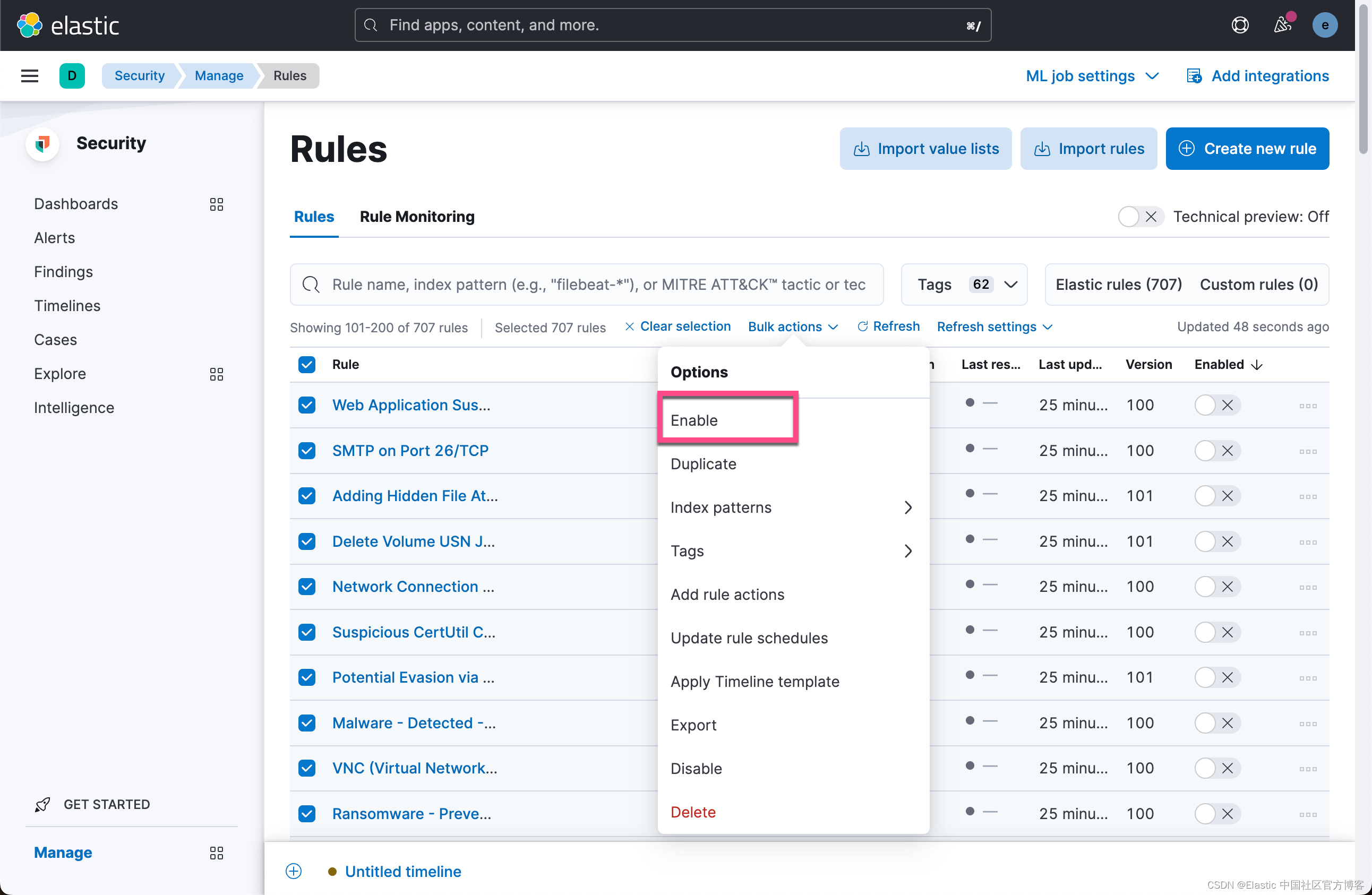The image size is (1372, 895).
Task: Click the Security shield logo in sidebar
Action: [42, 143]
